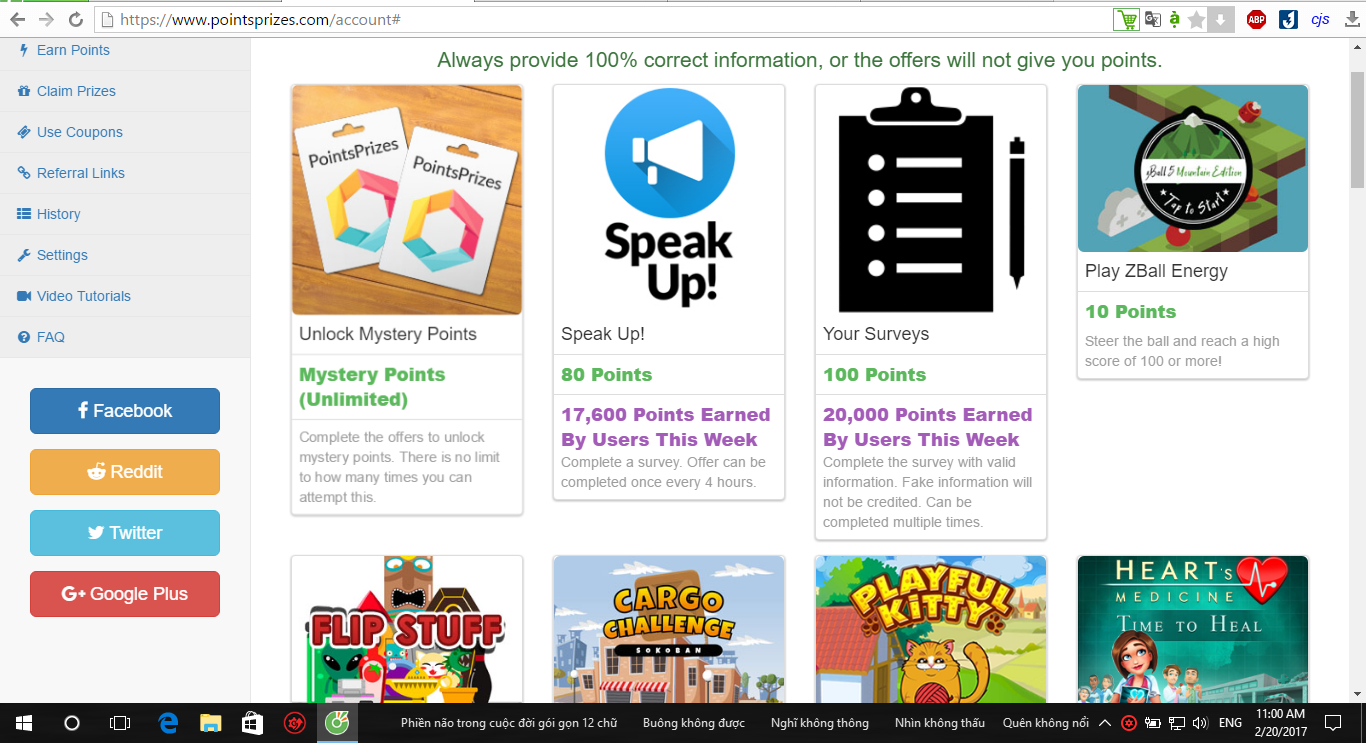Click the 'Speak Up!' offer title

point(603,334)
